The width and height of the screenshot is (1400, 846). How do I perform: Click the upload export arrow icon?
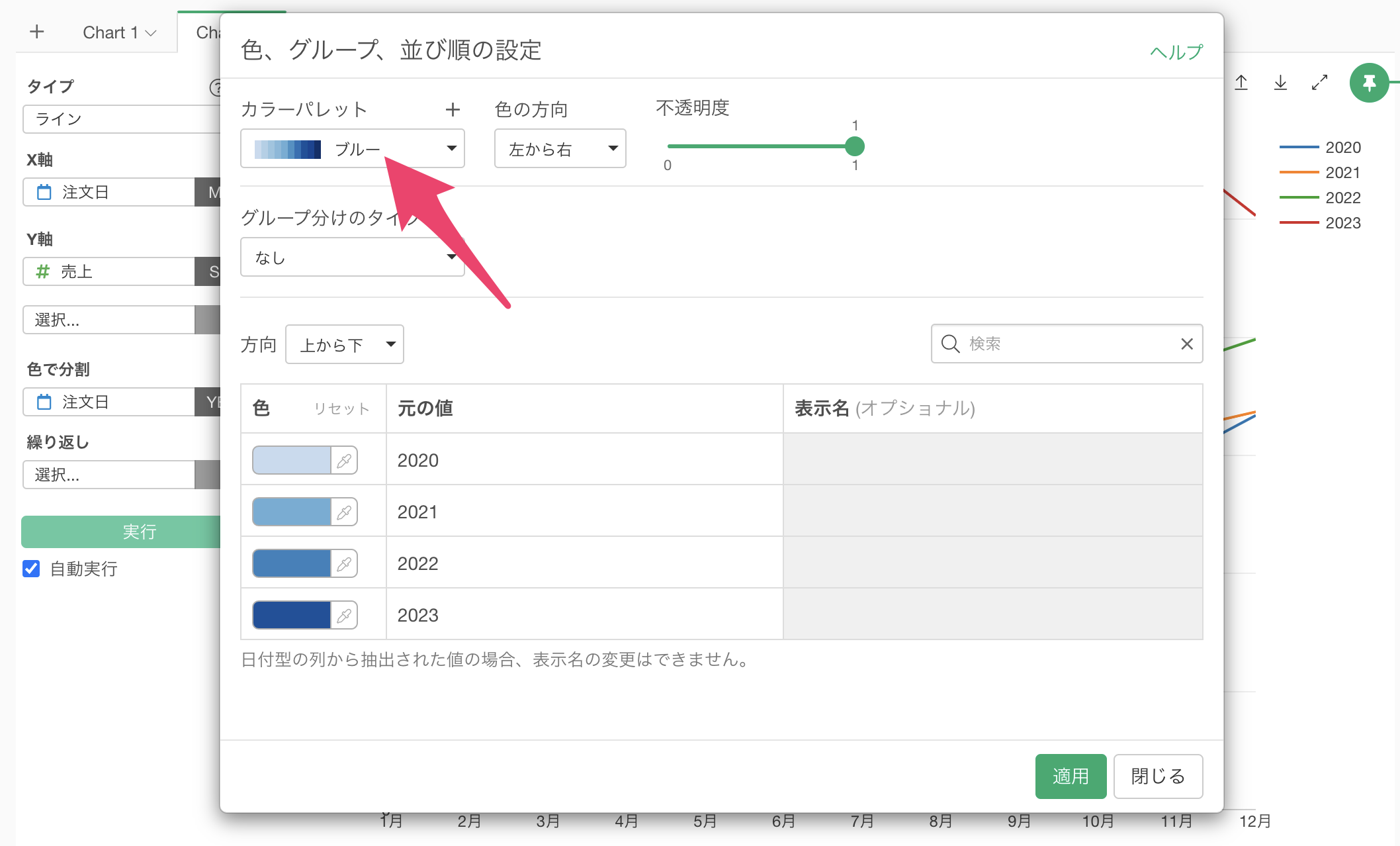1241,83
